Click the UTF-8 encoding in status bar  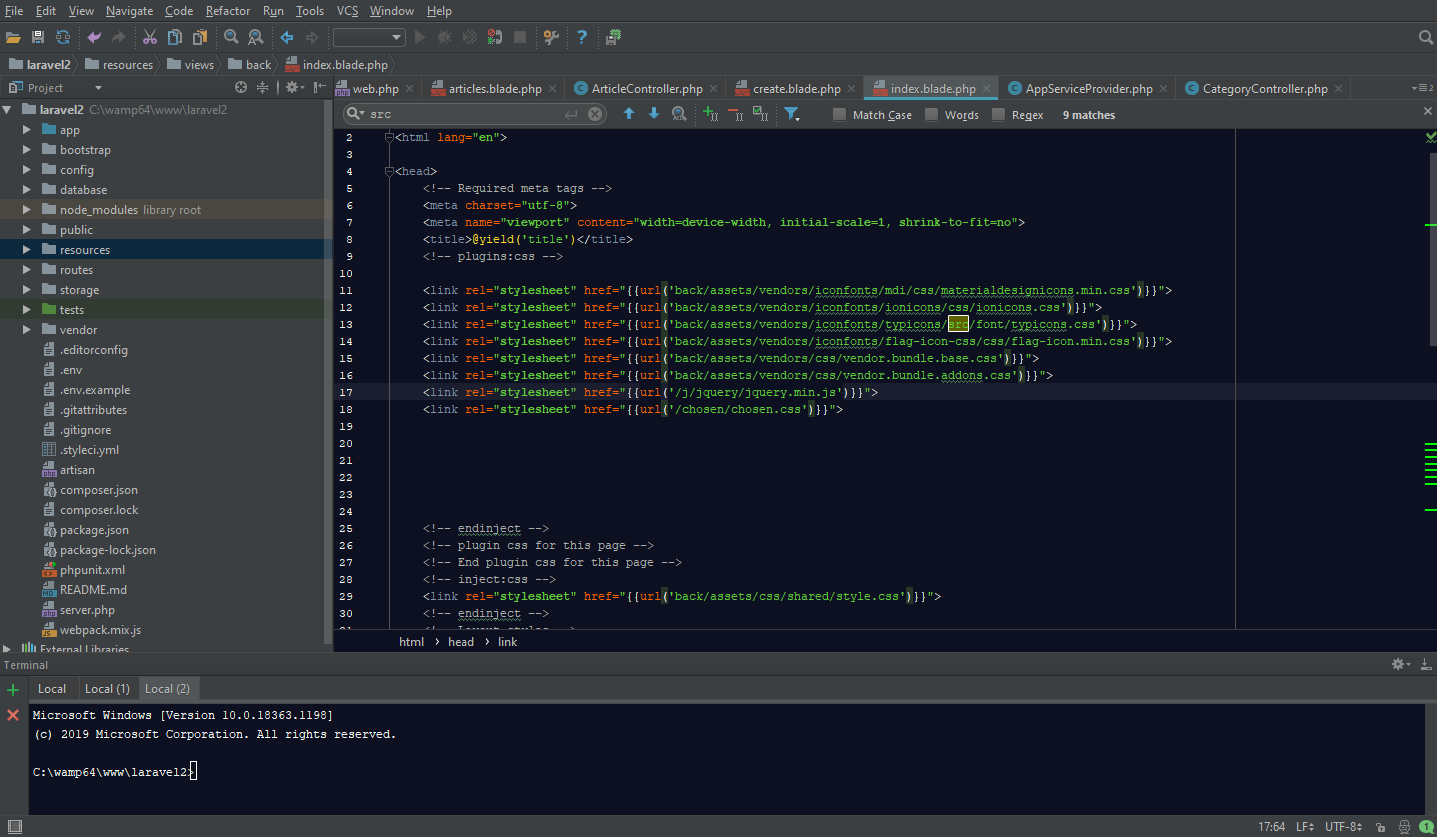(x=1342, y=827)
